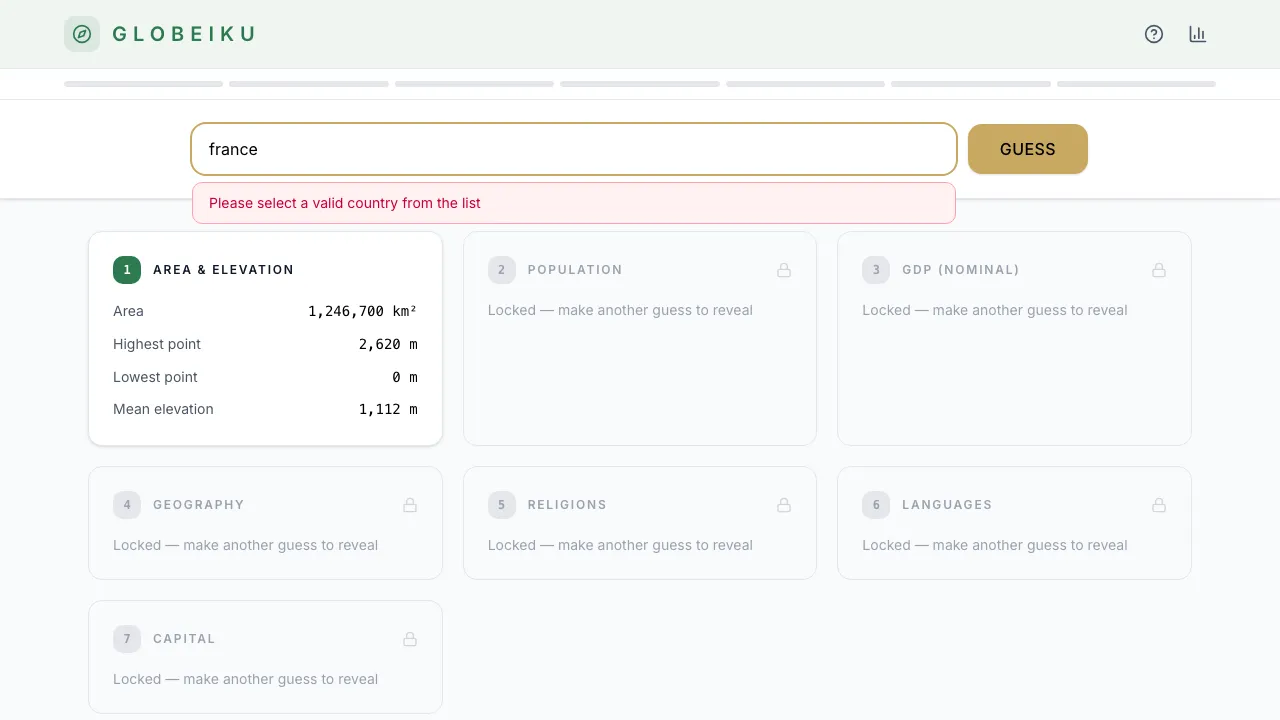The height and width of the screenshot is (720, 1280).
Task: Click the lock icon on Geography card
Action: pyautogui.click(x=410, y=505)
